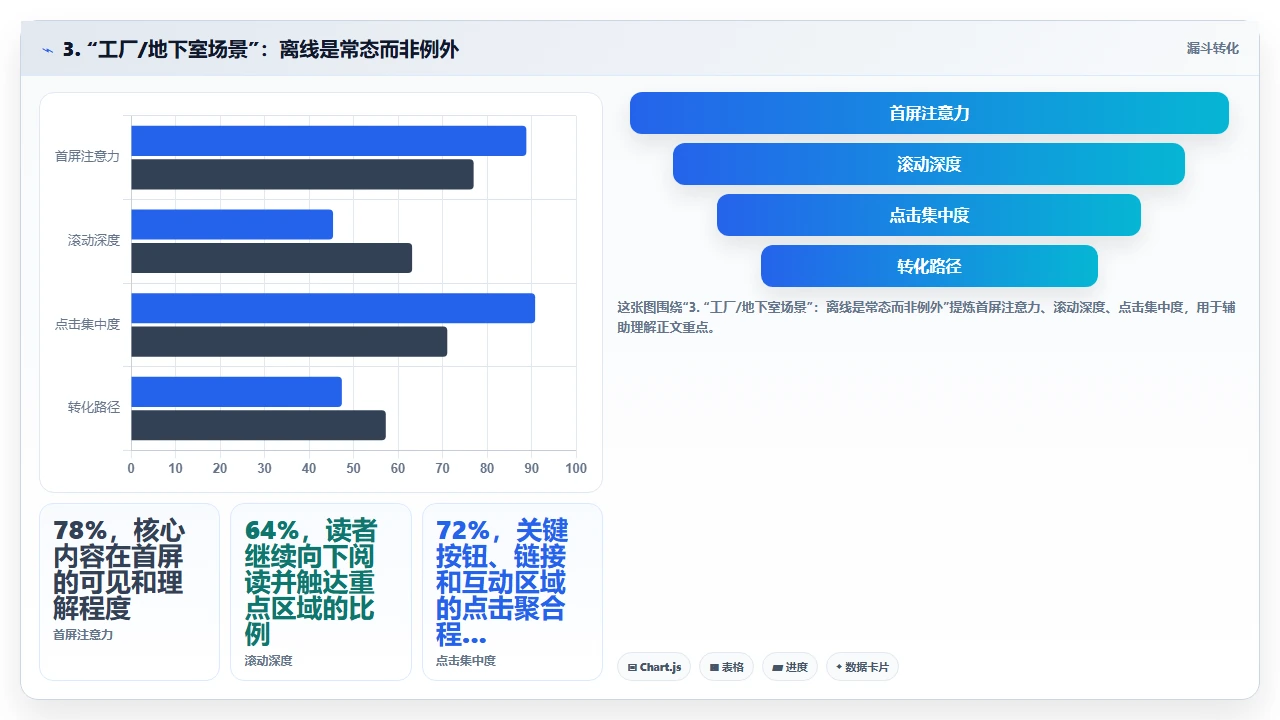Open the 64% 读者继续向下阅读 data card
The image size is (1280, 720).
point(320,592)
